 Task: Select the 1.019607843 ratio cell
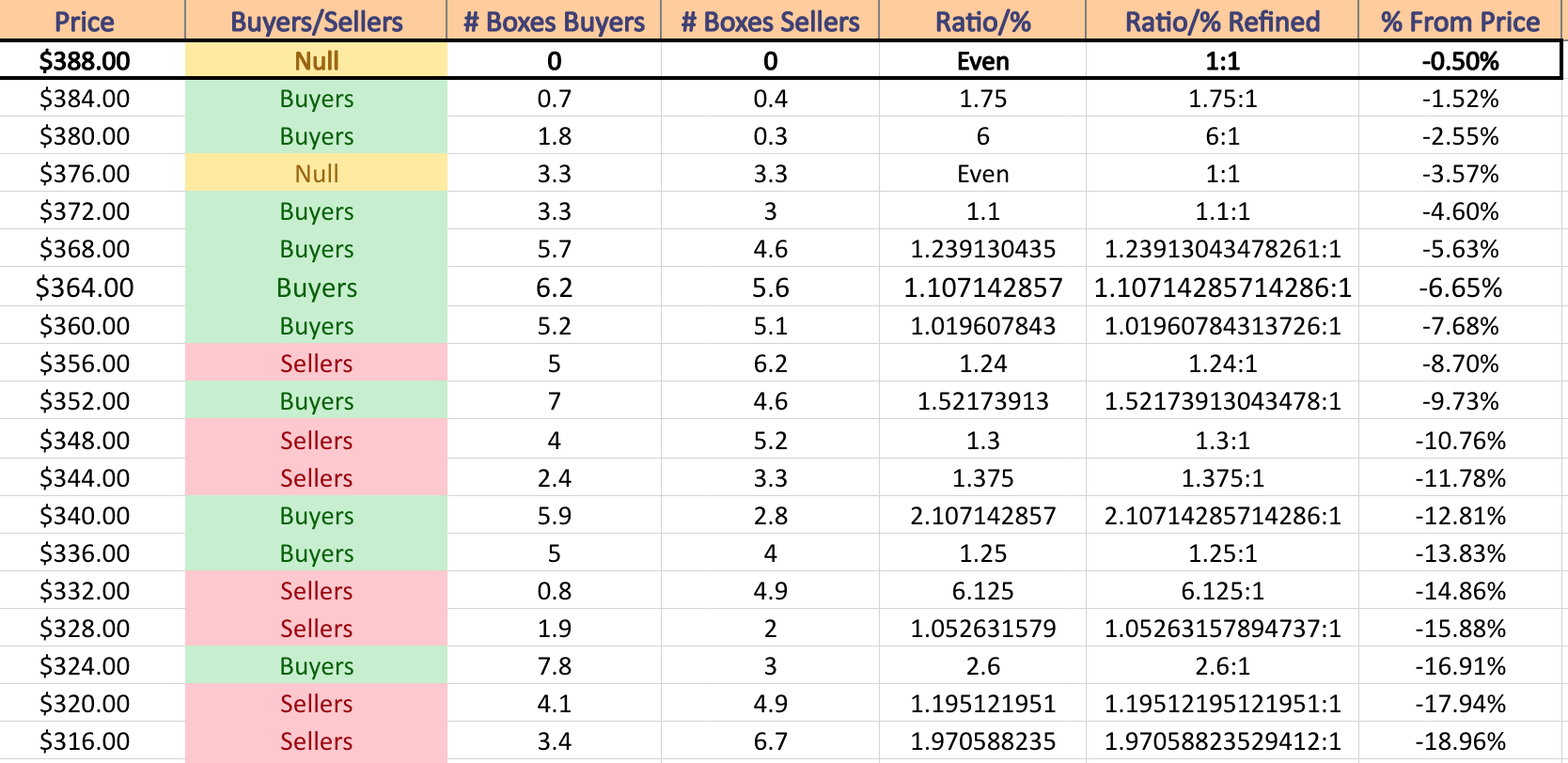pyautogui.click(x=982, y=326)
